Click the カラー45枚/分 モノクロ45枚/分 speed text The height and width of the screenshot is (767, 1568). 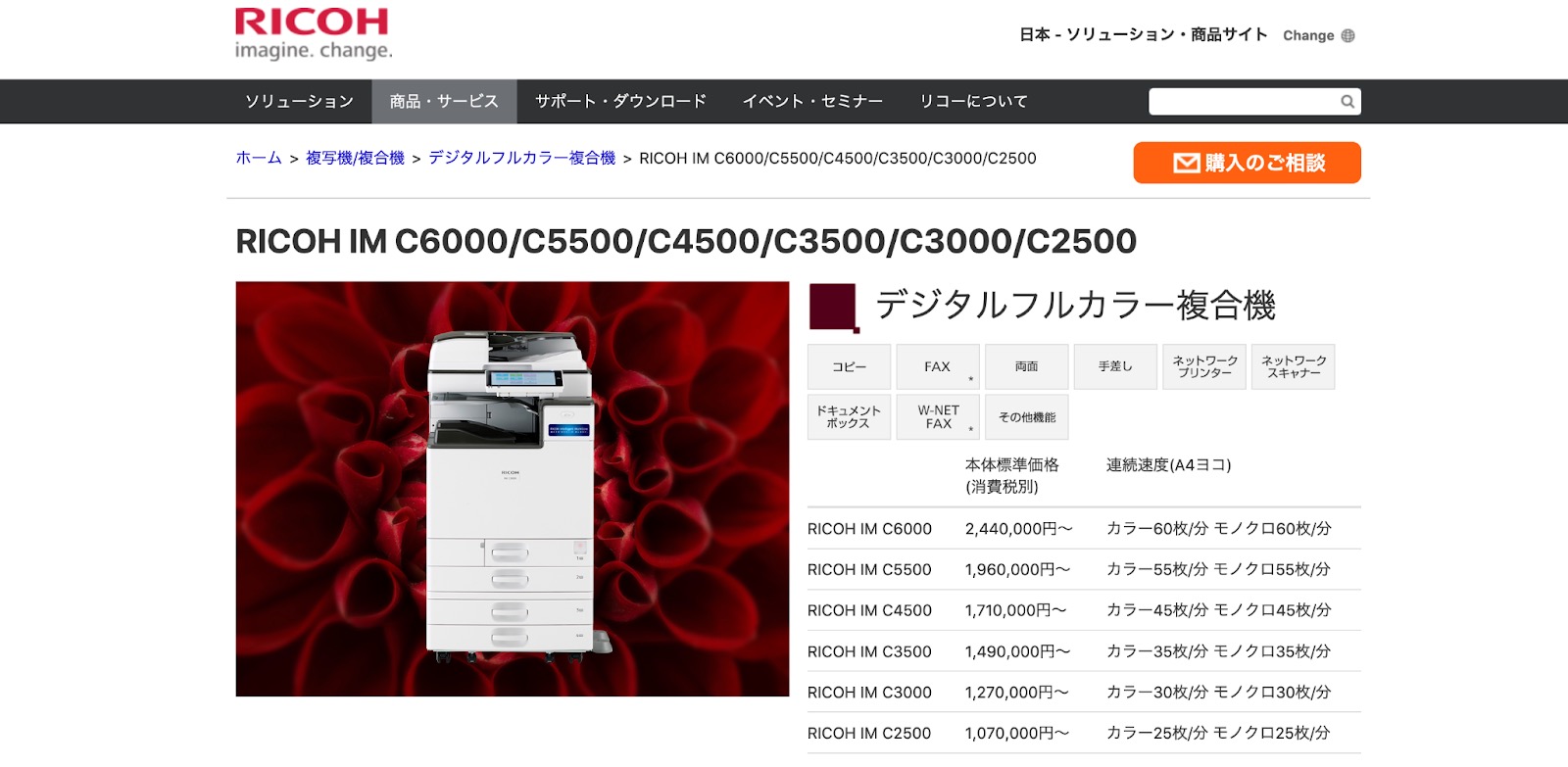1219,610
